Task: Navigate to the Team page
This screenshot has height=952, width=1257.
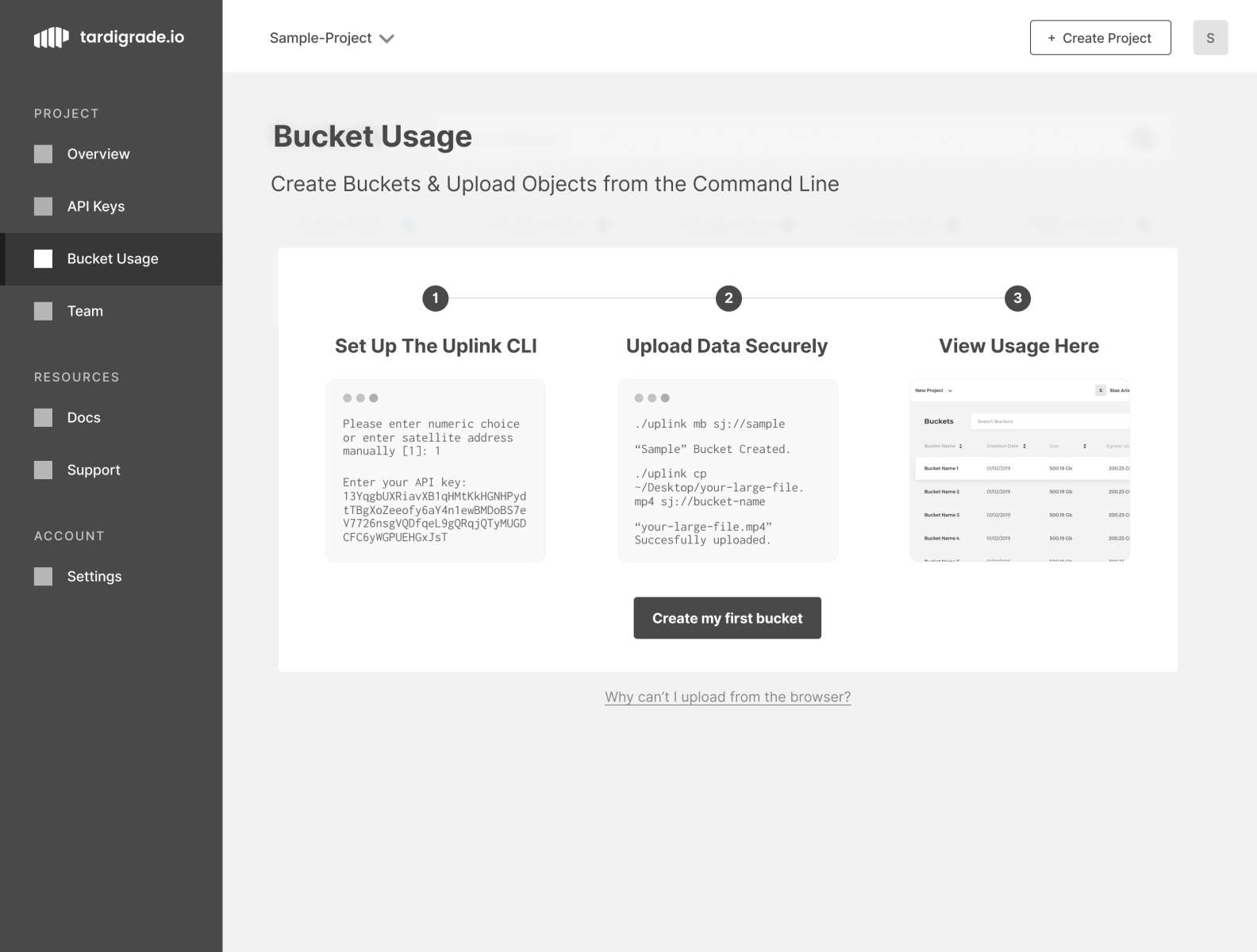Action: (85, 311)
